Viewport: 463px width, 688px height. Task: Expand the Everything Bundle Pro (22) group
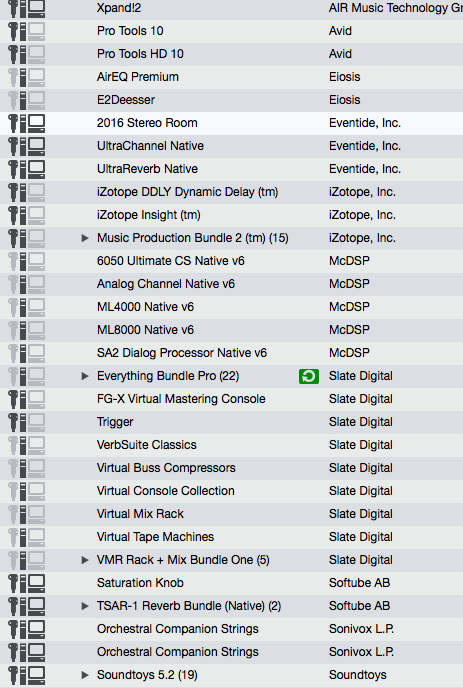[x=85, y=376]
